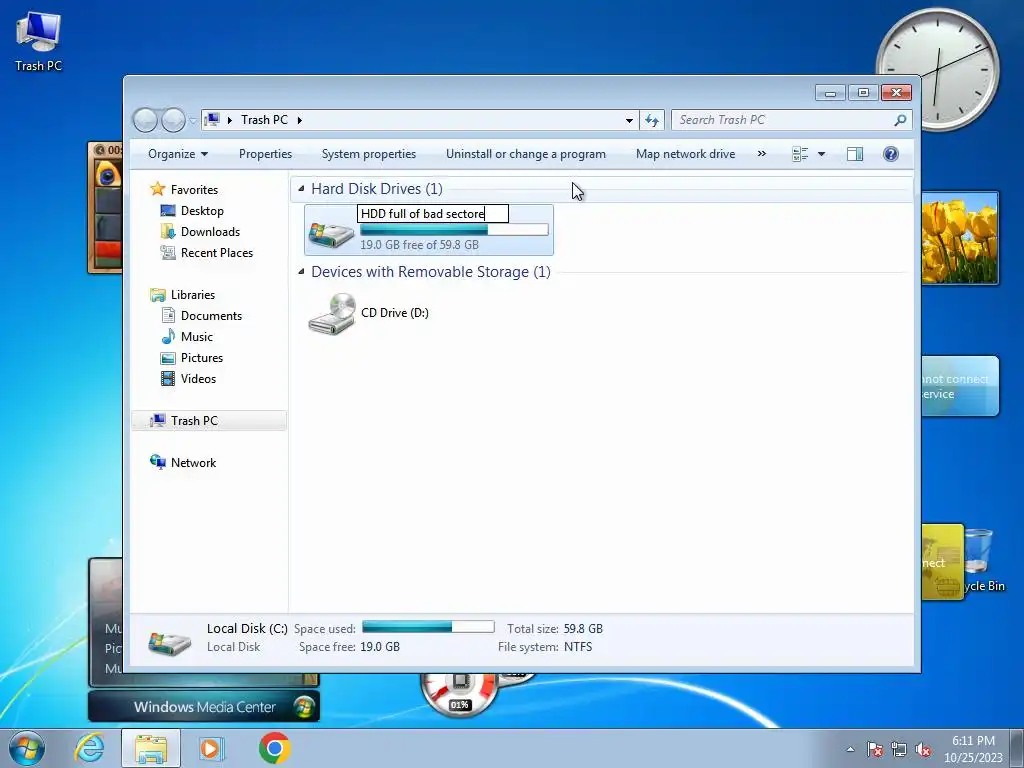Open Desktop in Favorites
1024x768 pixels.
202,211
